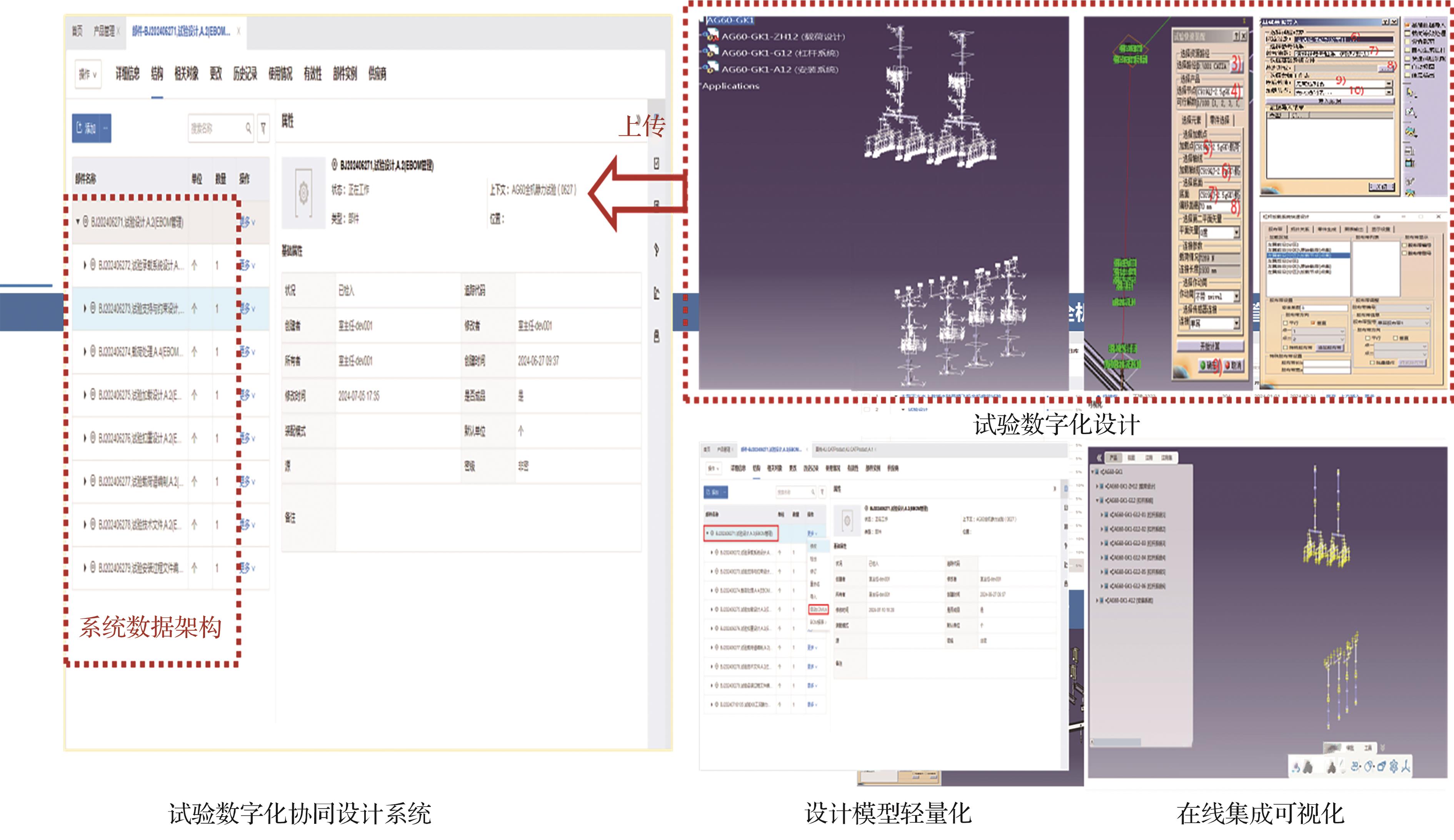Expand the BJ202406272 tree row
Screen dimensions: 1454x840
[x=85, y=265]
